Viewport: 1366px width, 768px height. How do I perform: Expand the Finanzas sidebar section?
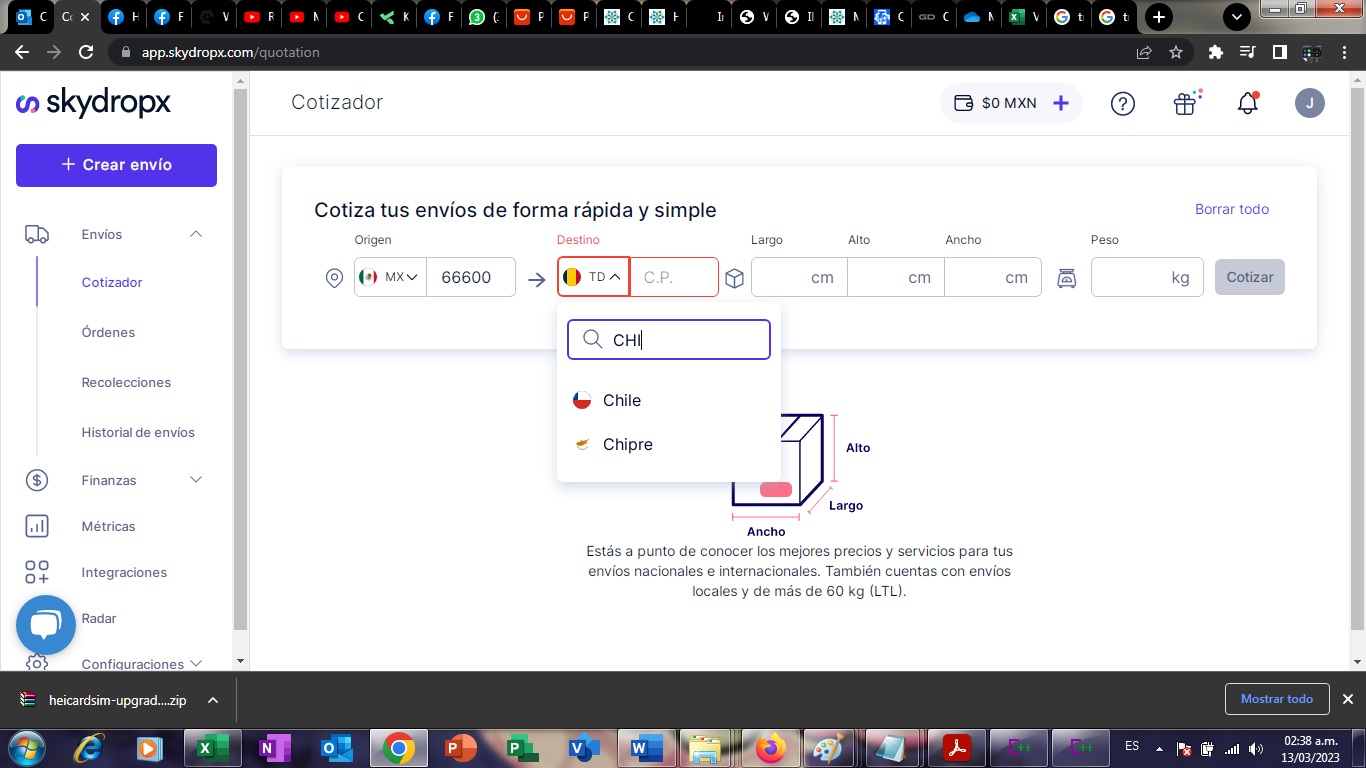pos(196,480)
